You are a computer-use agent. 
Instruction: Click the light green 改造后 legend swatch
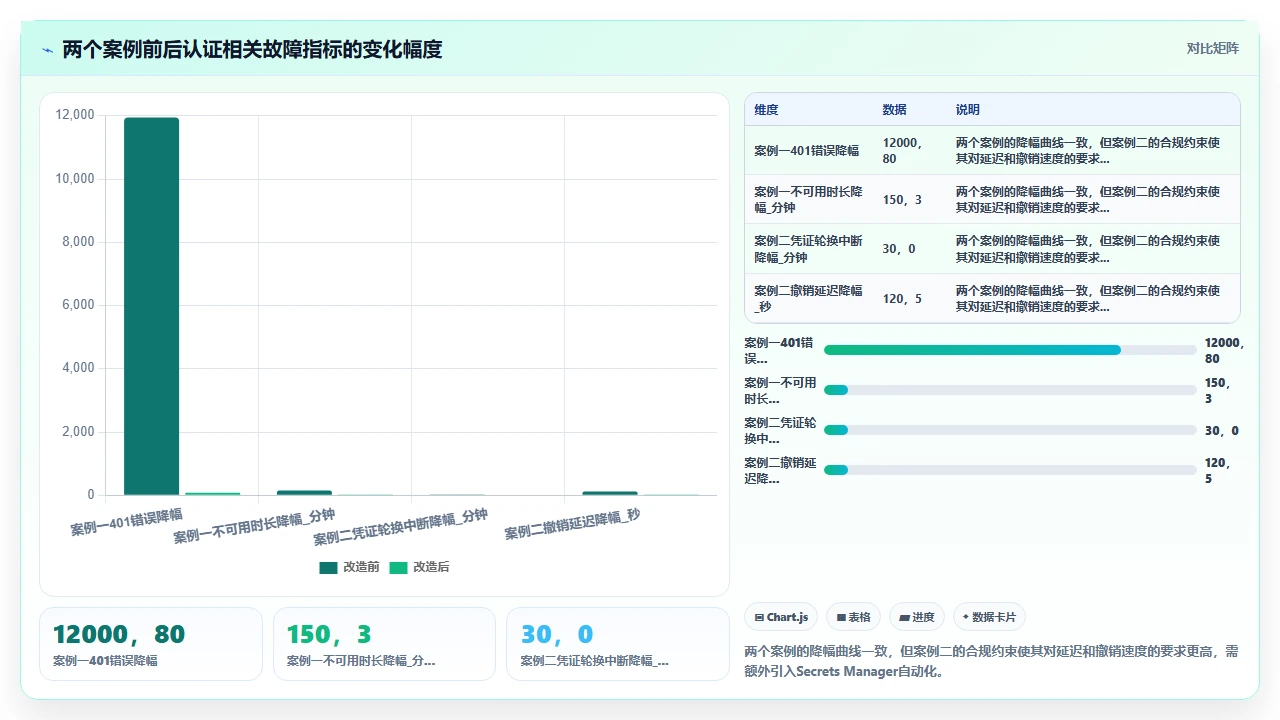pyautogui.click(x=398, y=567)
